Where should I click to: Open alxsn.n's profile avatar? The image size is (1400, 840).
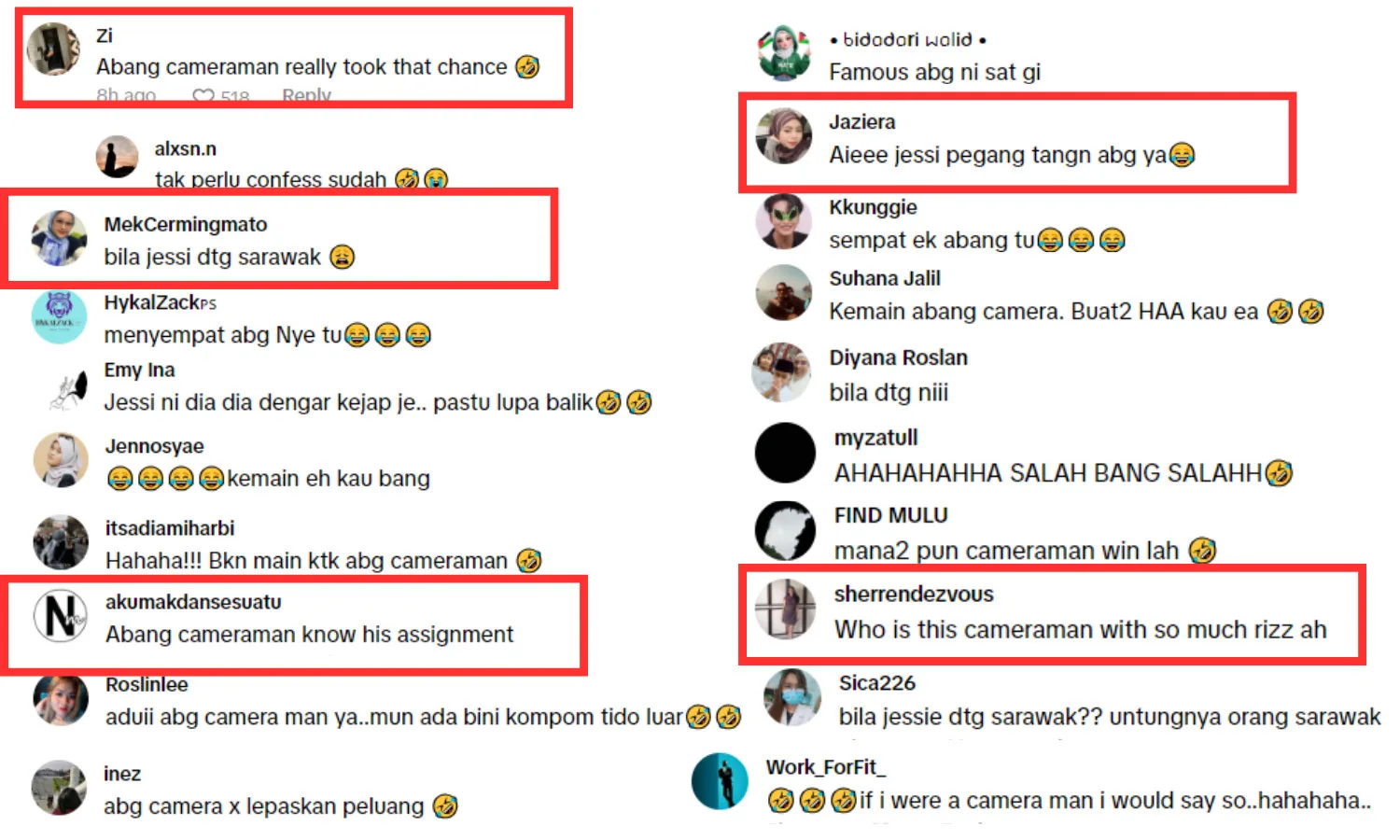(x=118, y=157)
